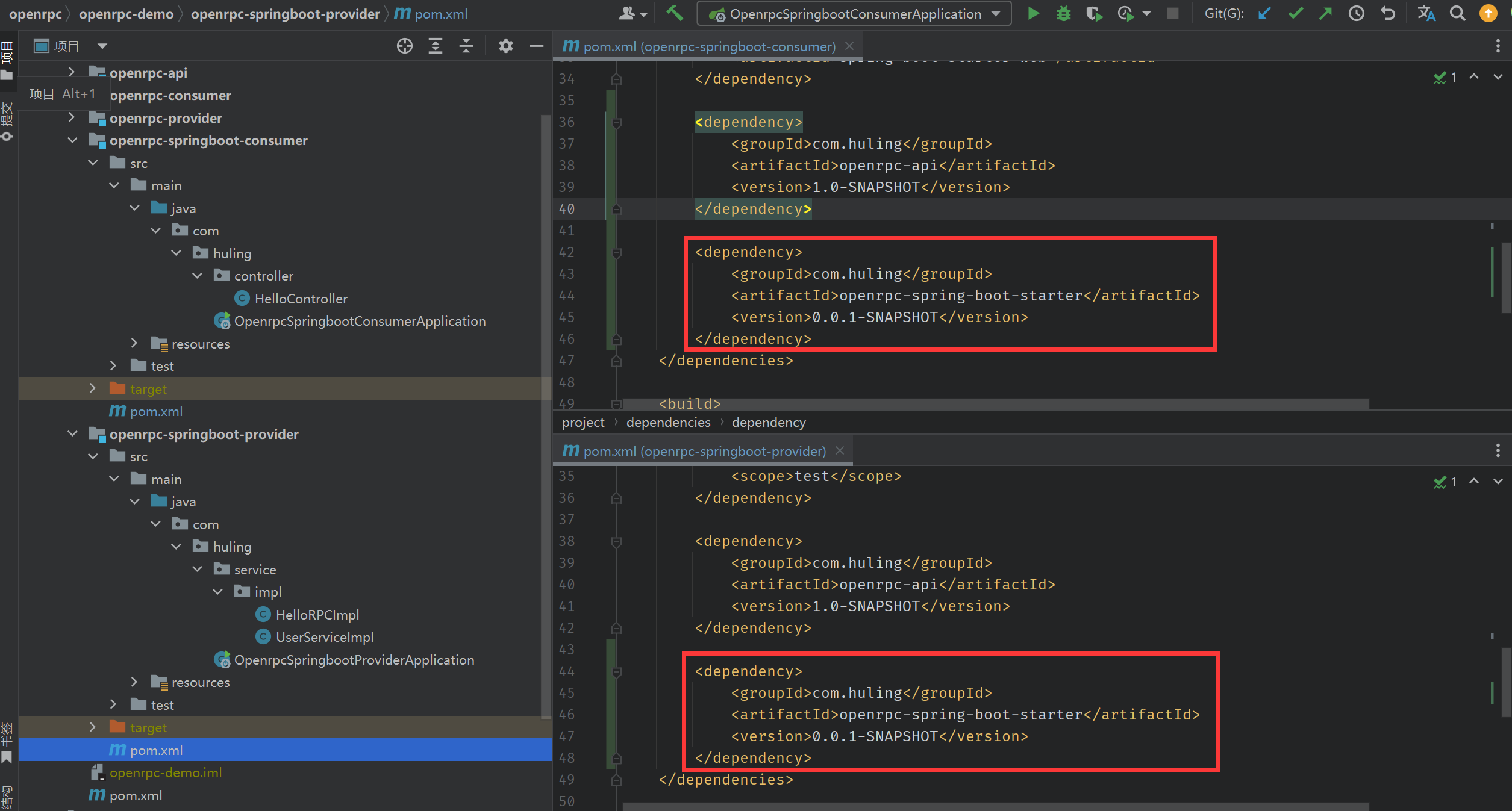1512x811 pixels.
Task: Close the provider pom.xml tab
Action: coord(840,451)
